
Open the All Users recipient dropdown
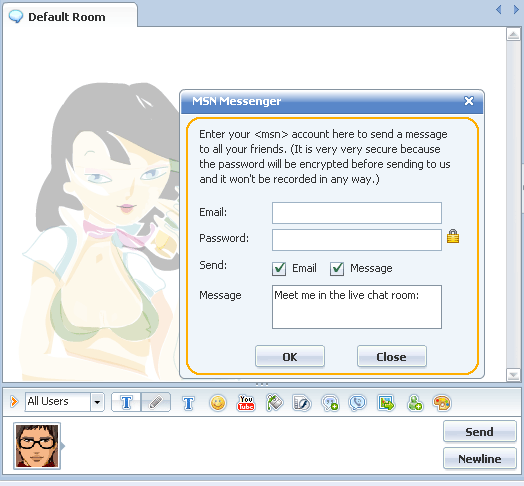pyautogui.click(x=97, y=402)
